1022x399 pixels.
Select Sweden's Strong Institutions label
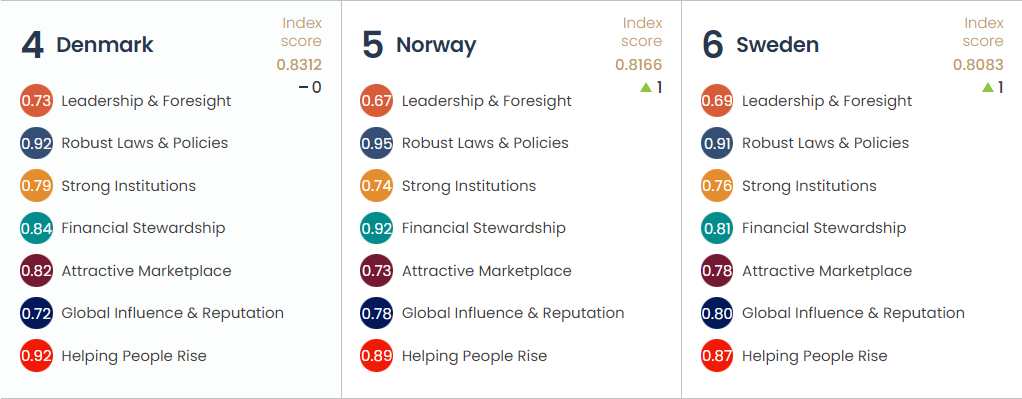pyautogui.click(x=810, y=186)
